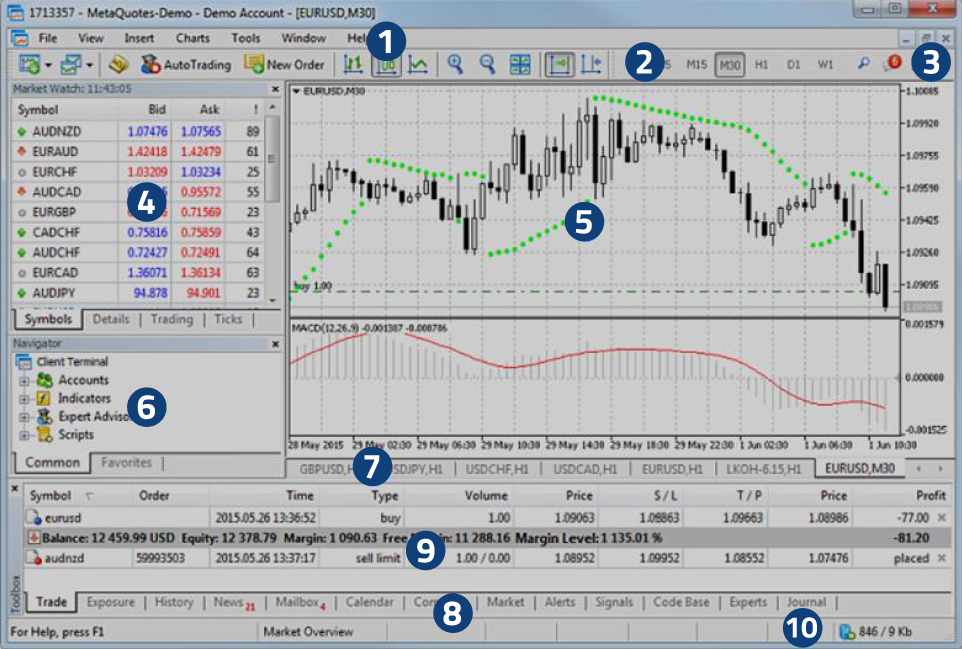The image size is (962, 649).
Task: Sort the trade table by Profit column
Action: click(931, 496)
